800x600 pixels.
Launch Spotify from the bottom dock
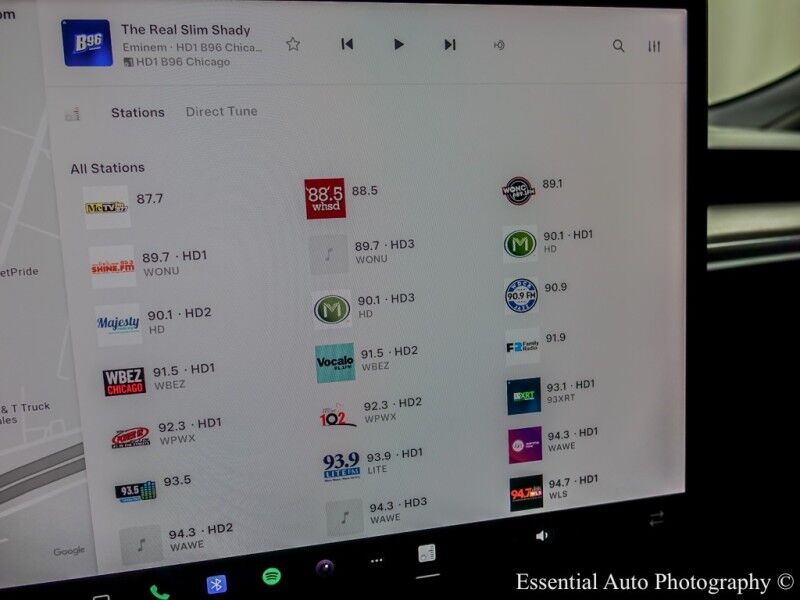pyautogui.click(x=271, y=576)
